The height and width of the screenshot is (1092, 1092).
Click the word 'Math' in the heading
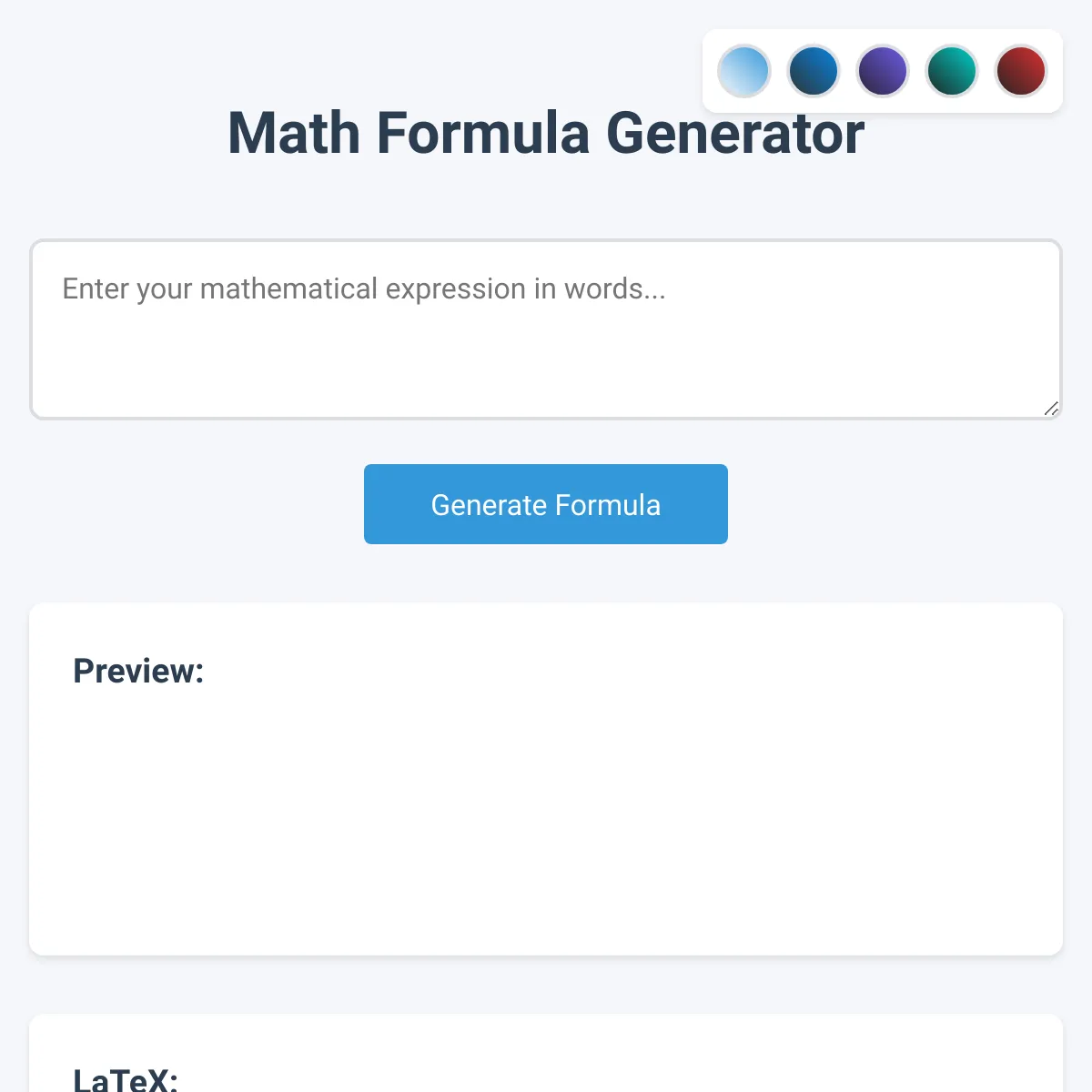pos(294,133)
